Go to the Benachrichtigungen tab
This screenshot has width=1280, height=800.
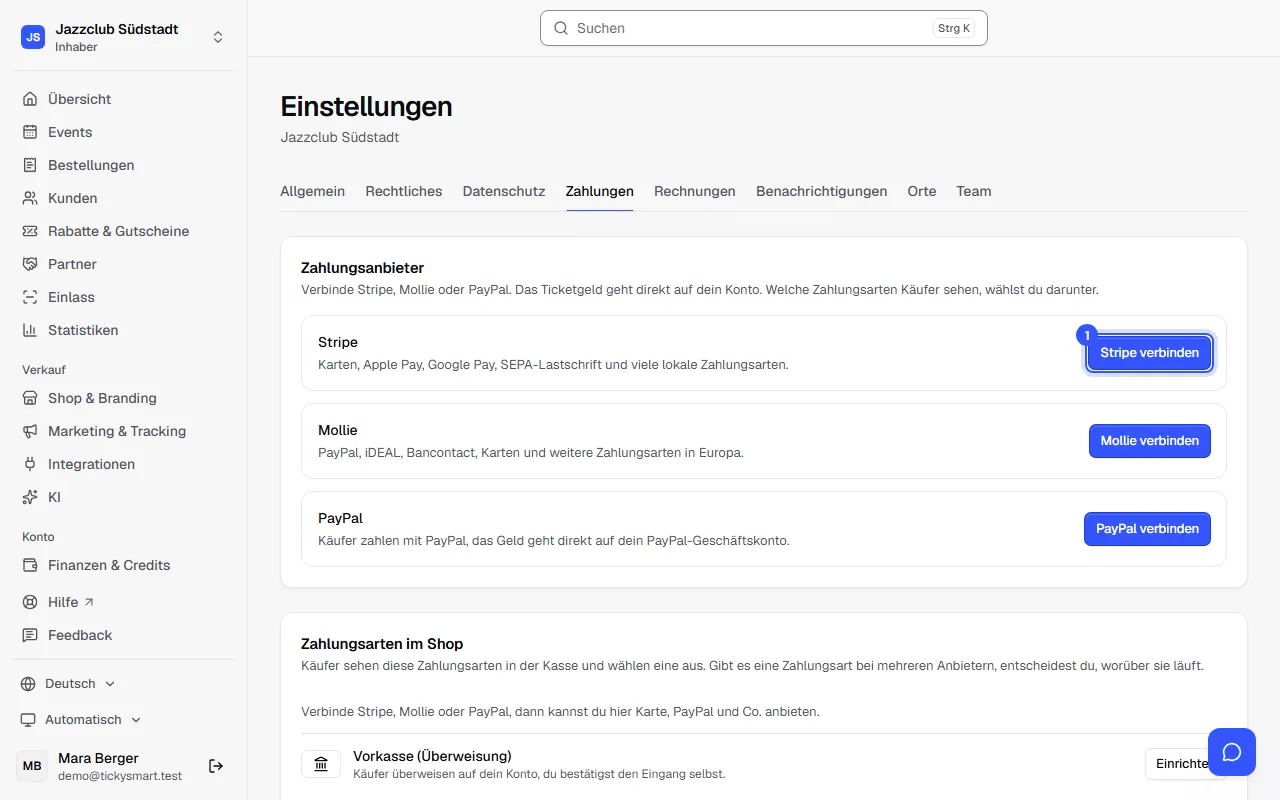tap(822, 191)
